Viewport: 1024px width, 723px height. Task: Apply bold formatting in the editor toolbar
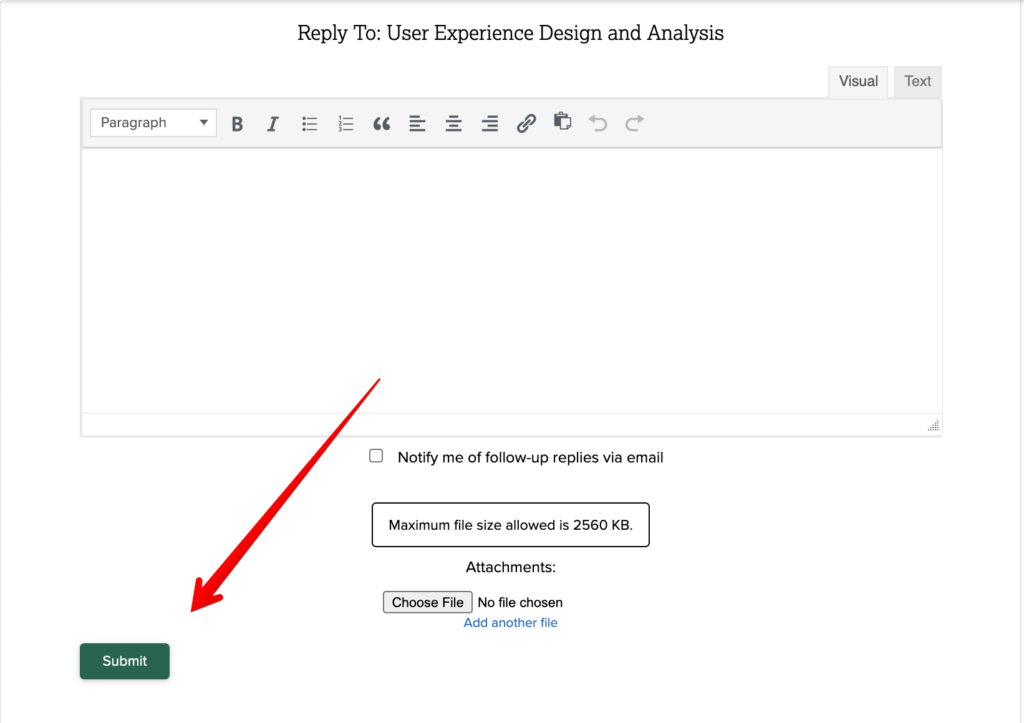[x=237, y=122]
